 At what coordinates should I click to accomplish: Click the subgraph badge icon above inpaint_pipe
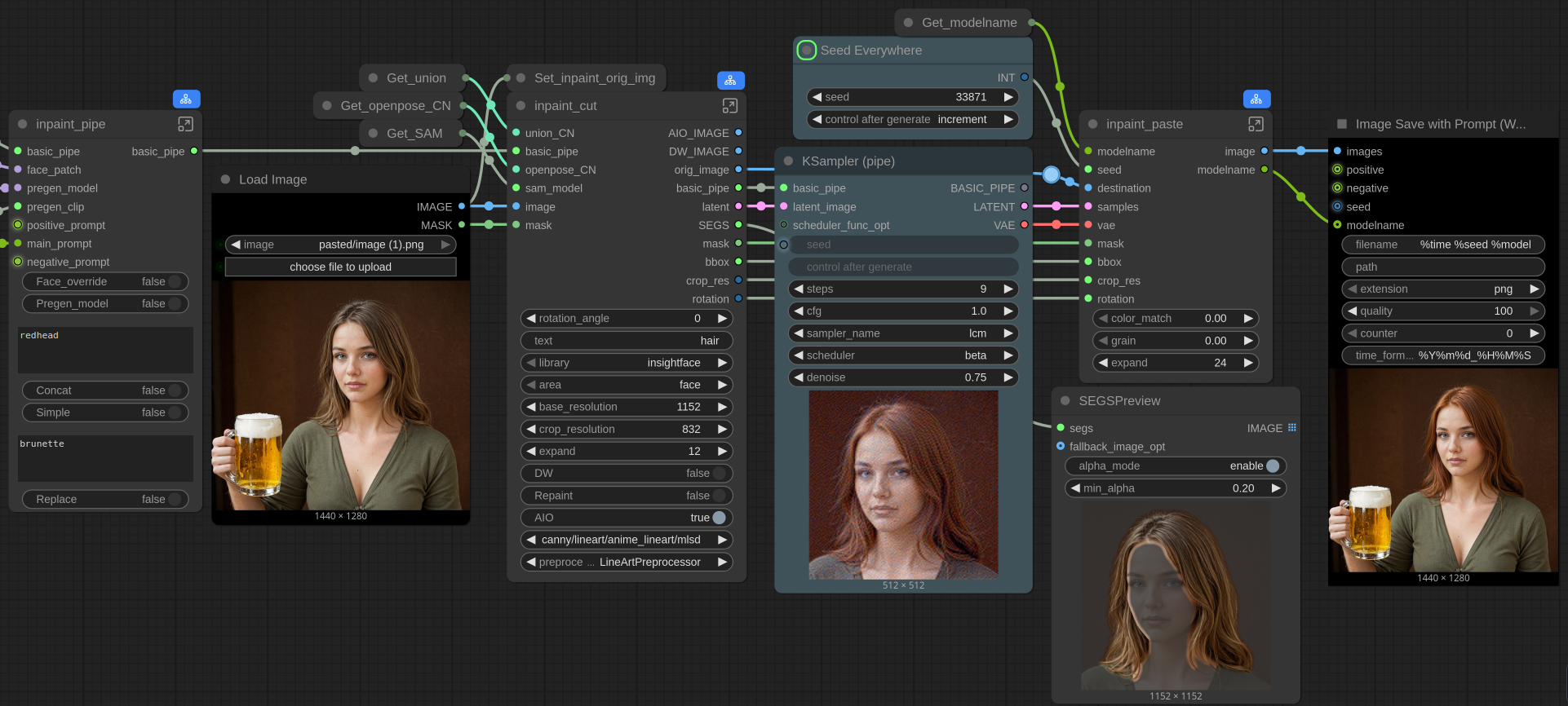[x=186, y=99]
